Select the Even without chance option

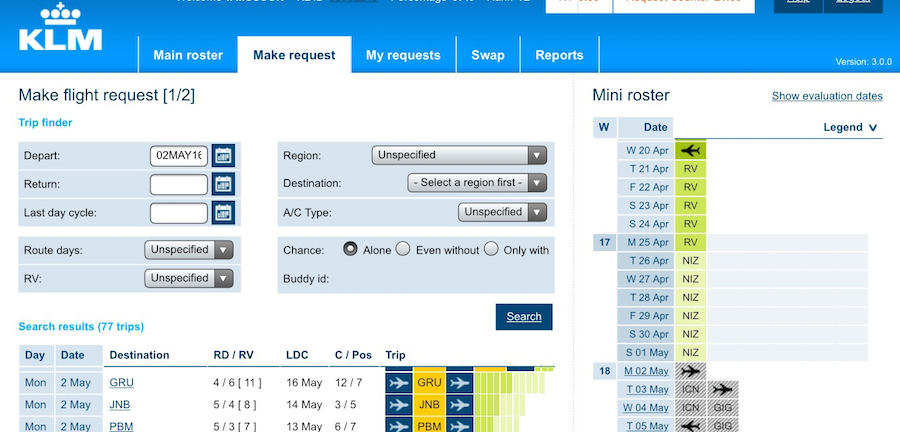click(x=403, y=249)
